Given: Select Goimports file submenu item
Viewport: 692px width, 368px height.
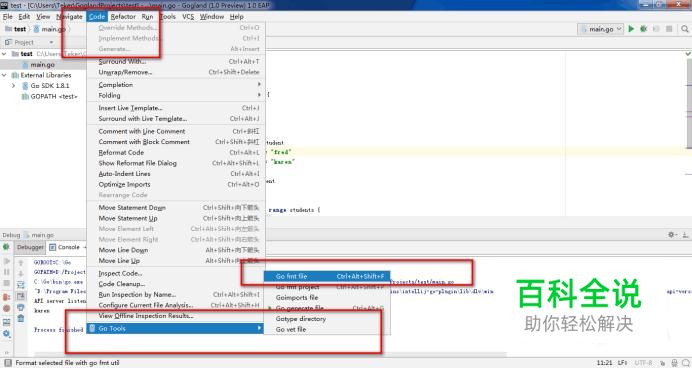Looking at the screenshot, I should point(327,297).
